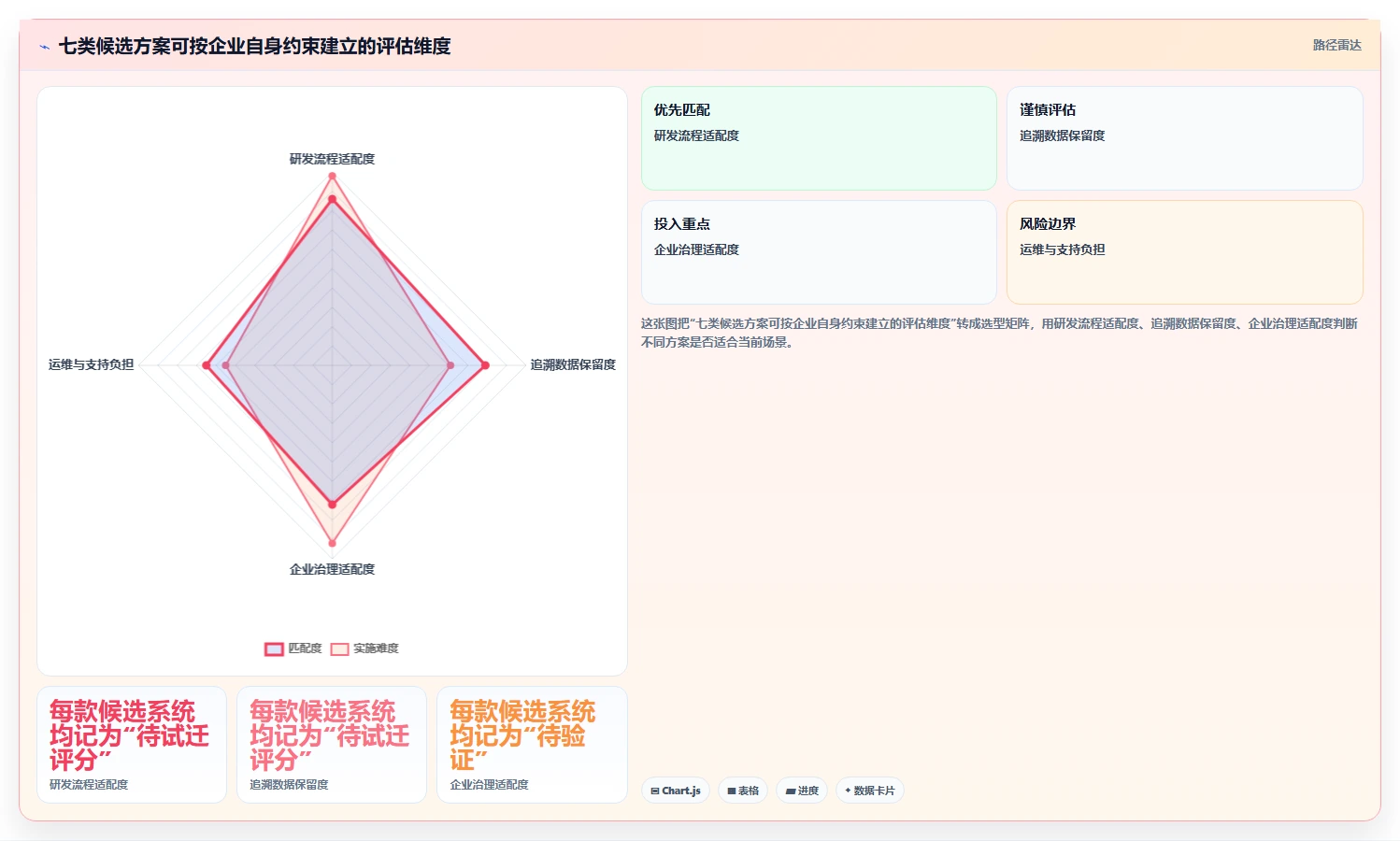Click the 匹配度 data point on the 运维与支持负担 axis

(207, 365)
